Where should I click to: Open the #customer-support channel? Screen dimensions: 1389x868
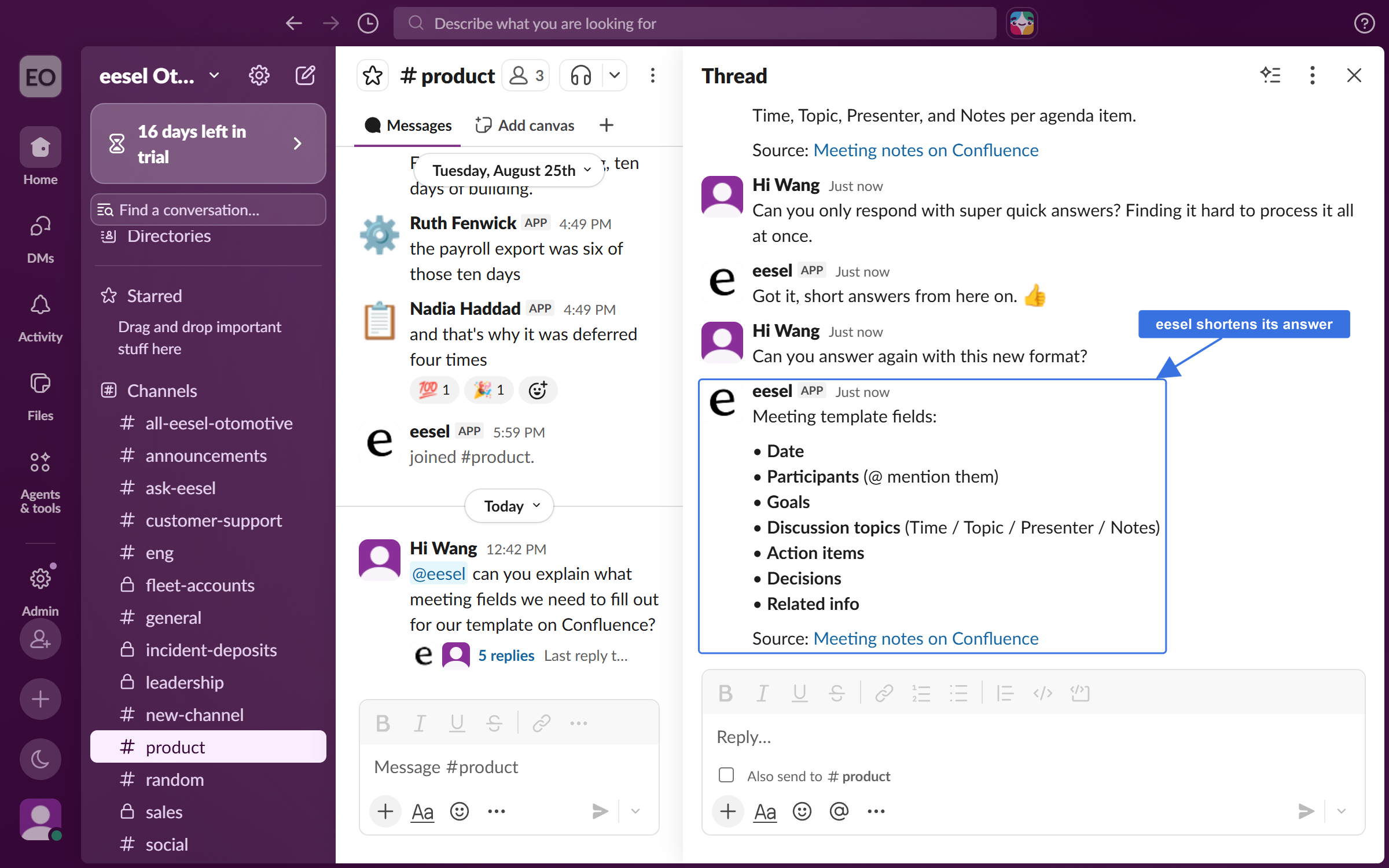pos(208,521)
